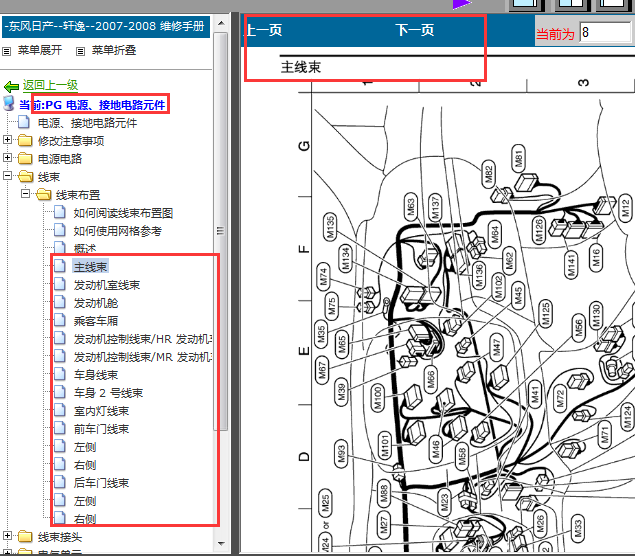Click the 主线束 page heading text

301,67
